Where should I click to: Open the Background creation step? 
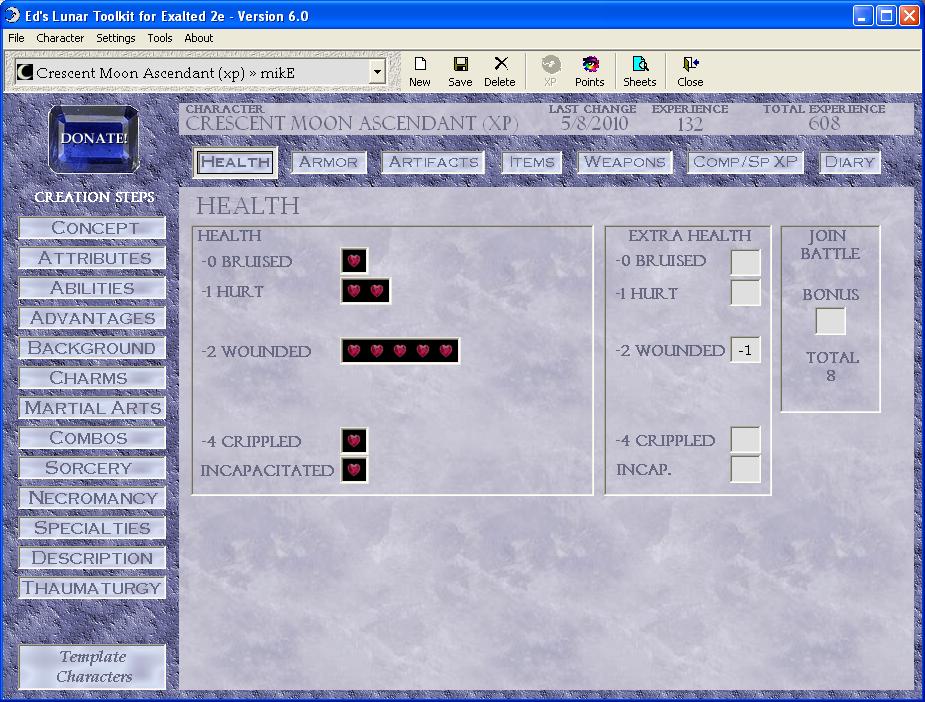[x=93, y=348]
